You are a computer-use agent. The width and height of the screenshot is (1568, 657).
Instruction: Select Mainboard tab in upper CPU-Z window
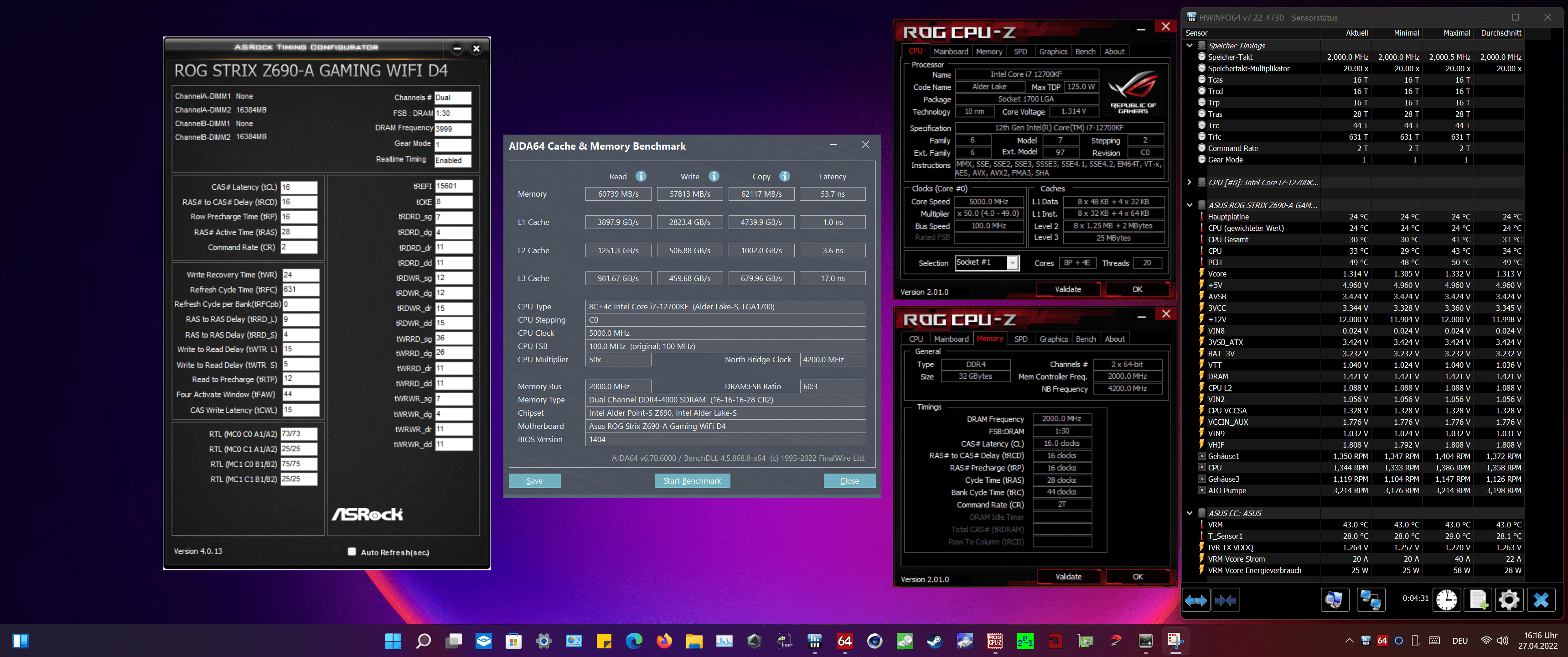coord(950,52)
